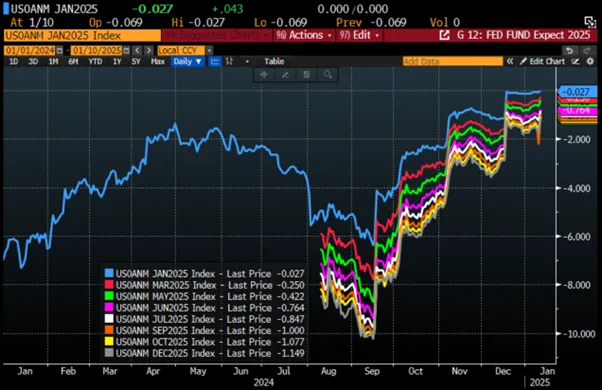Toggle JUN2025 series magenta legend swatch
The width and height of the screenshot is (602, 390).
tap(109, 307)
